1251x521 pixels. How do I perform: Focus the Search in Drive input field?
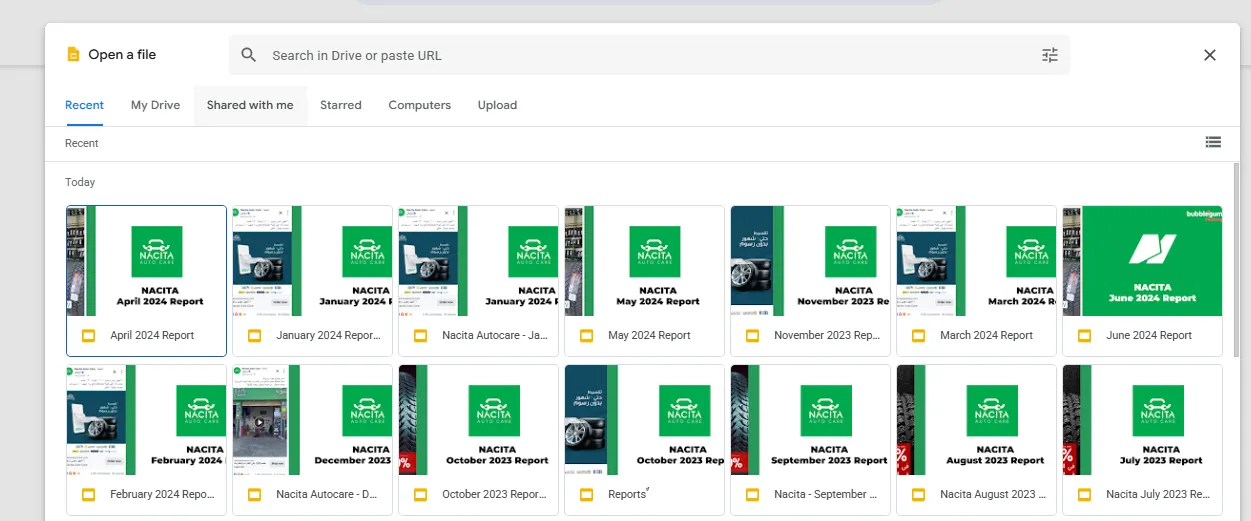[x=649, y=55]
